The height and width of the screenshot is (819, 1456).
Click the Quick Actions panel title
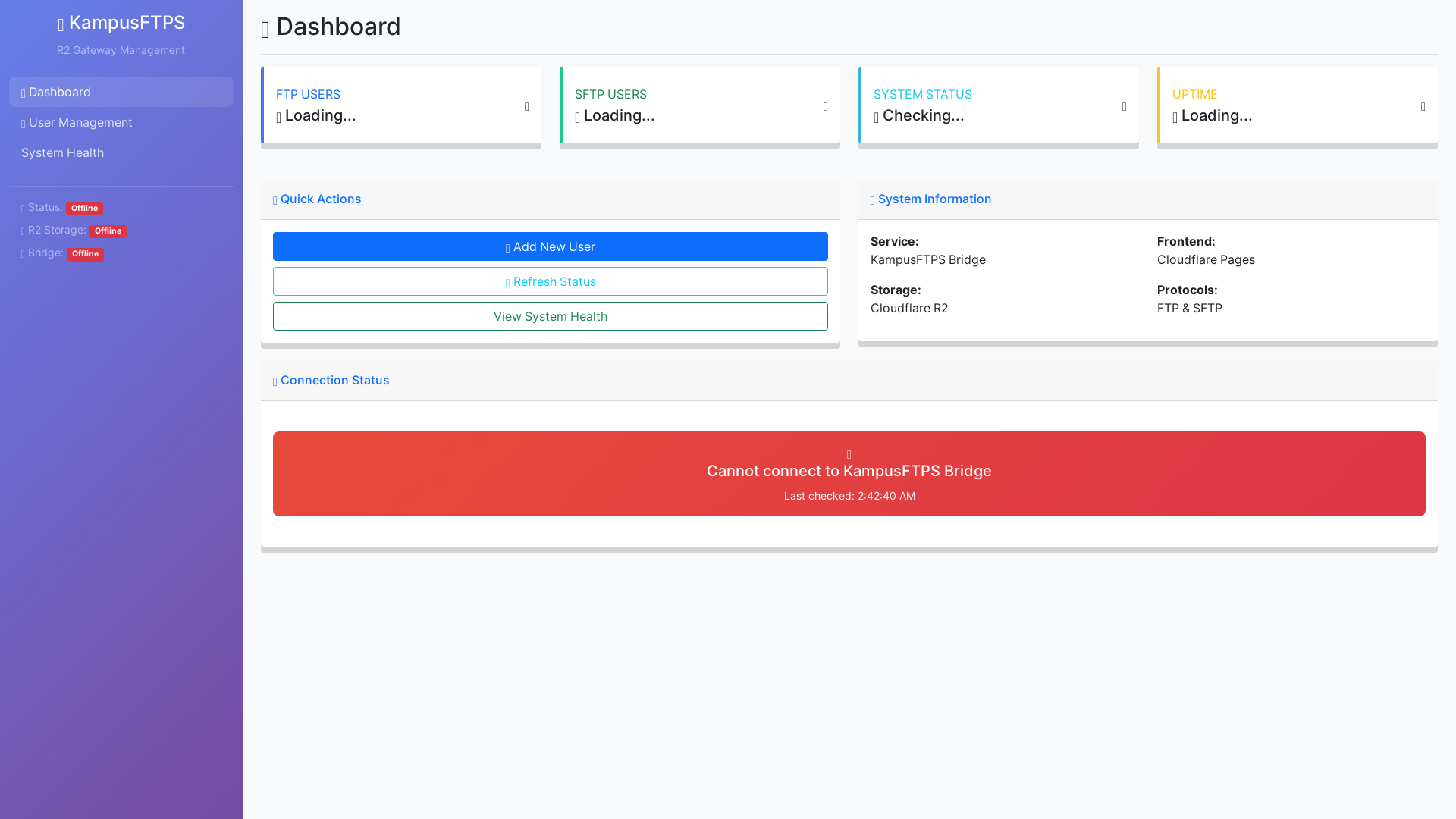coord(321,199)
